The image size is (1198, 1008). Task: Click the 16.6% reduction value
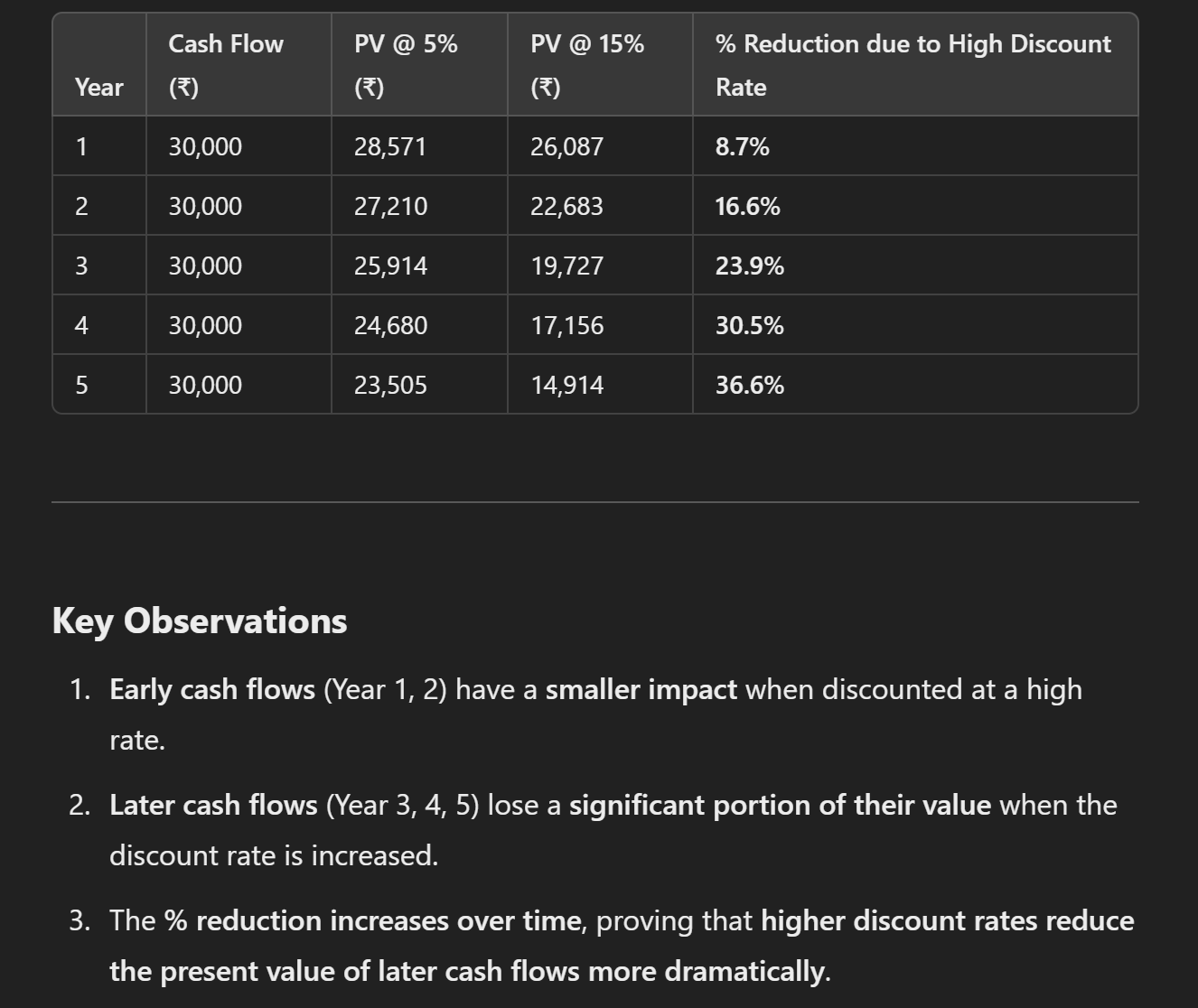747,207
